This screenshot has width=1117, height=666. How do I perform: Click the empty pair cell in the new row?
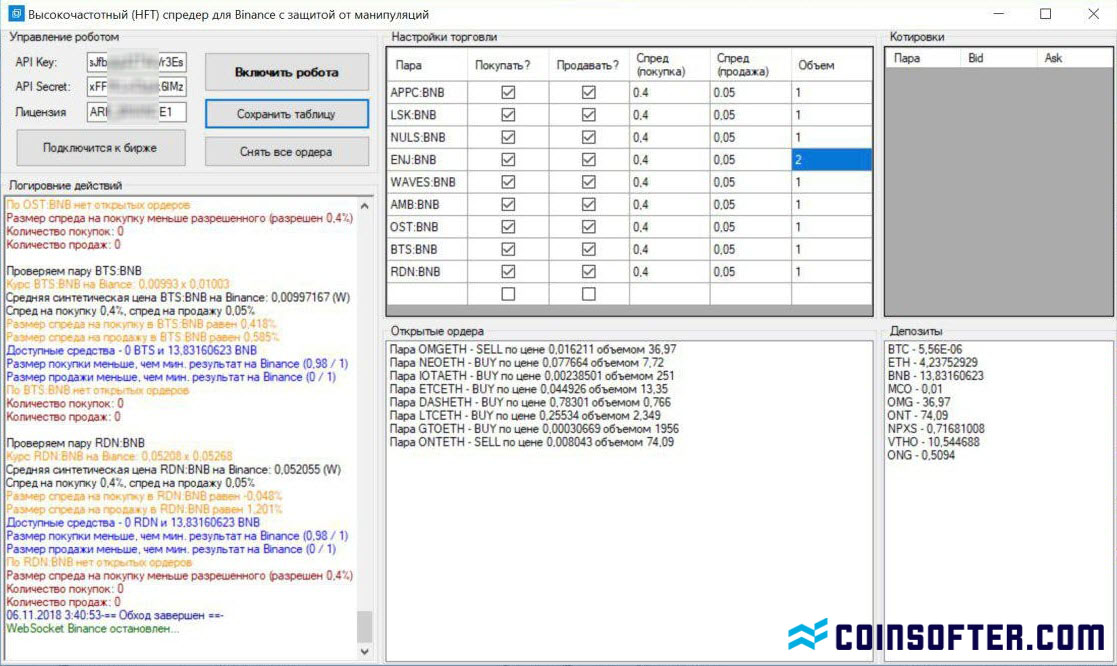(427, 294)
